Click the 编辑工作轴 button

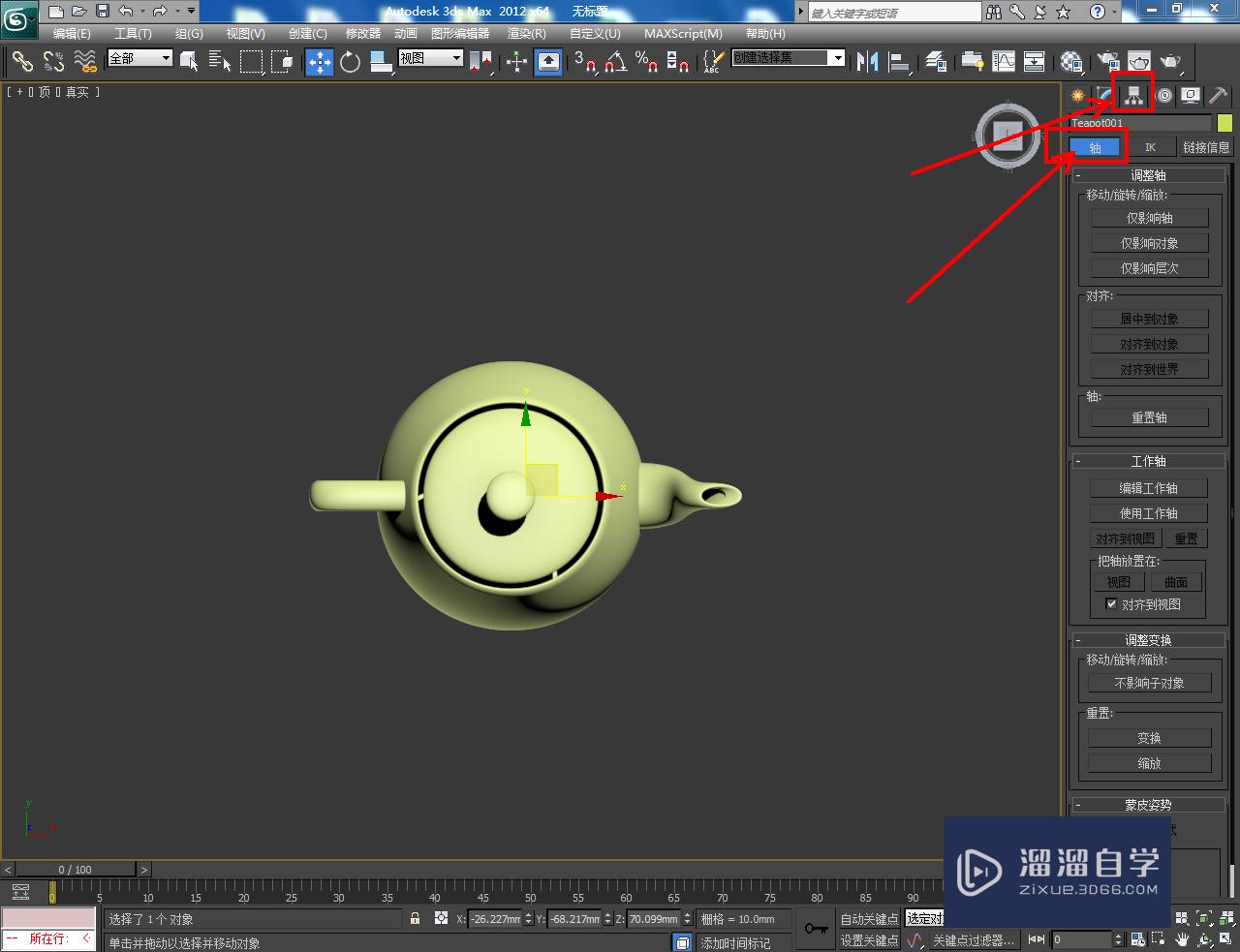click(1149, 488)
